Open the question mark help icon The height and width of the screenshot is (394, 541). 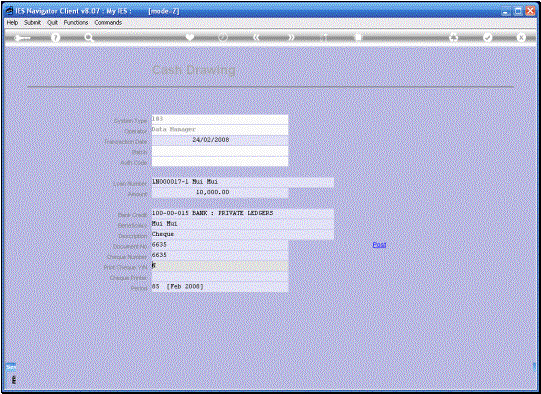pyautogui.click(x=55, y=38)
